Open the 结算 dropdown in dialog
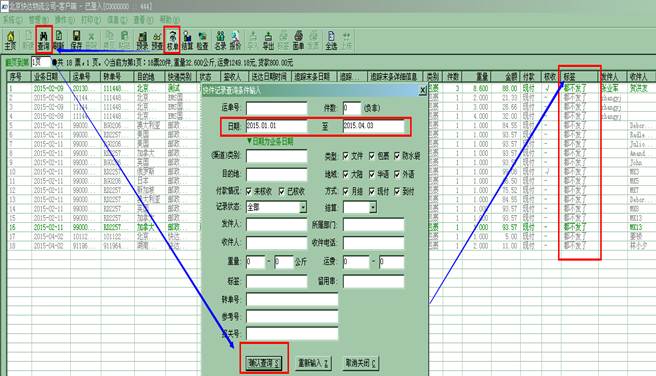Screen dimensions: 656x376 tap(373, 207)
